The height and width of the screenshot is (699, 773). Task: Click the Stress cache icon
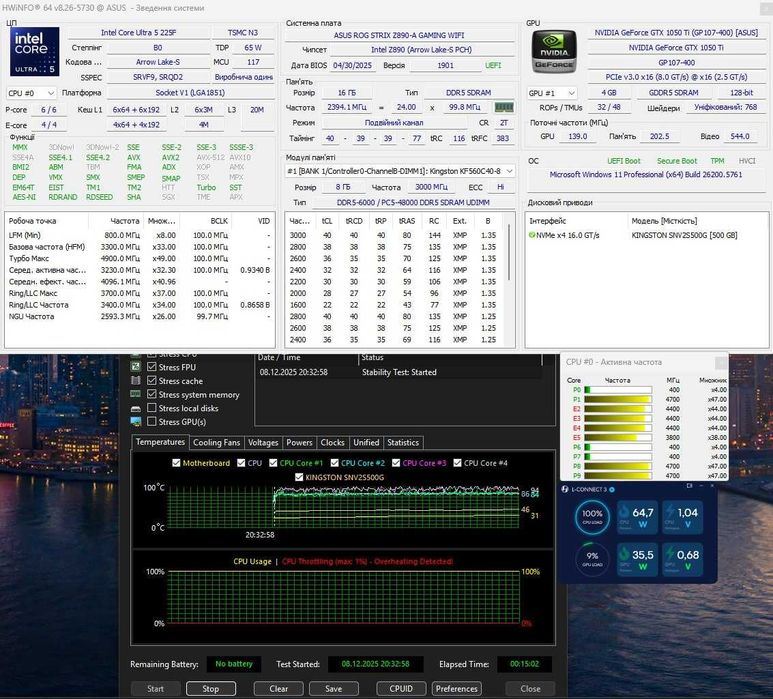[136, 381]
